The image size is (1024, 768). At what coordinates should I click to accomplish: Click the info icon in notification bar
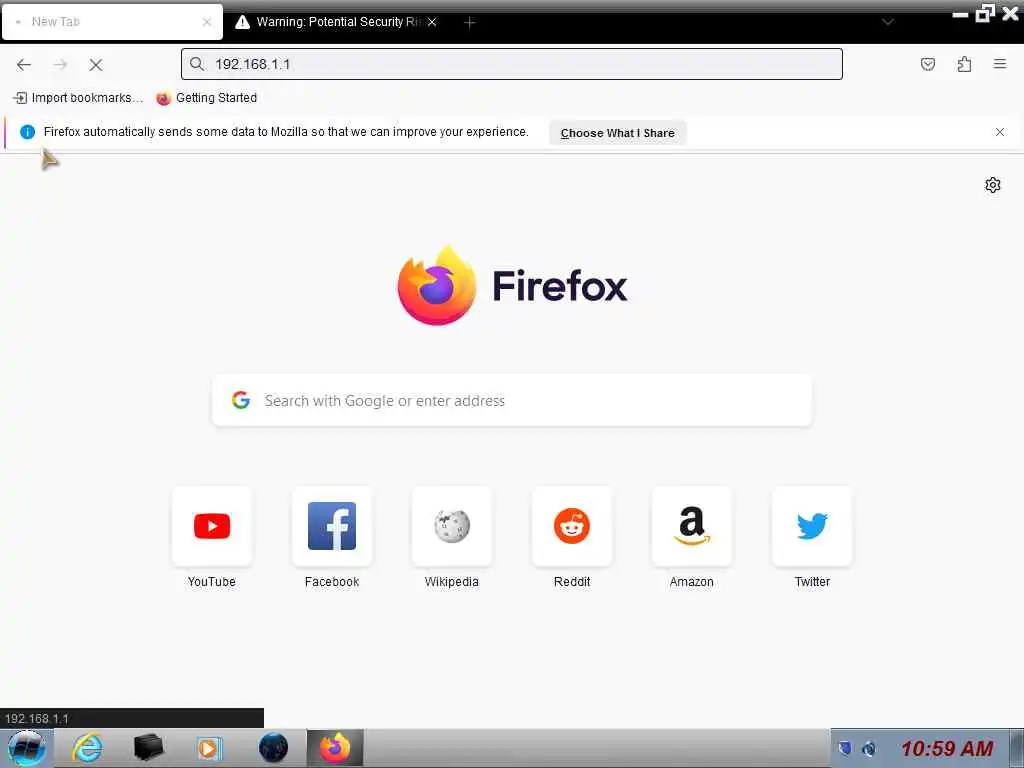[x=27, y=132]
